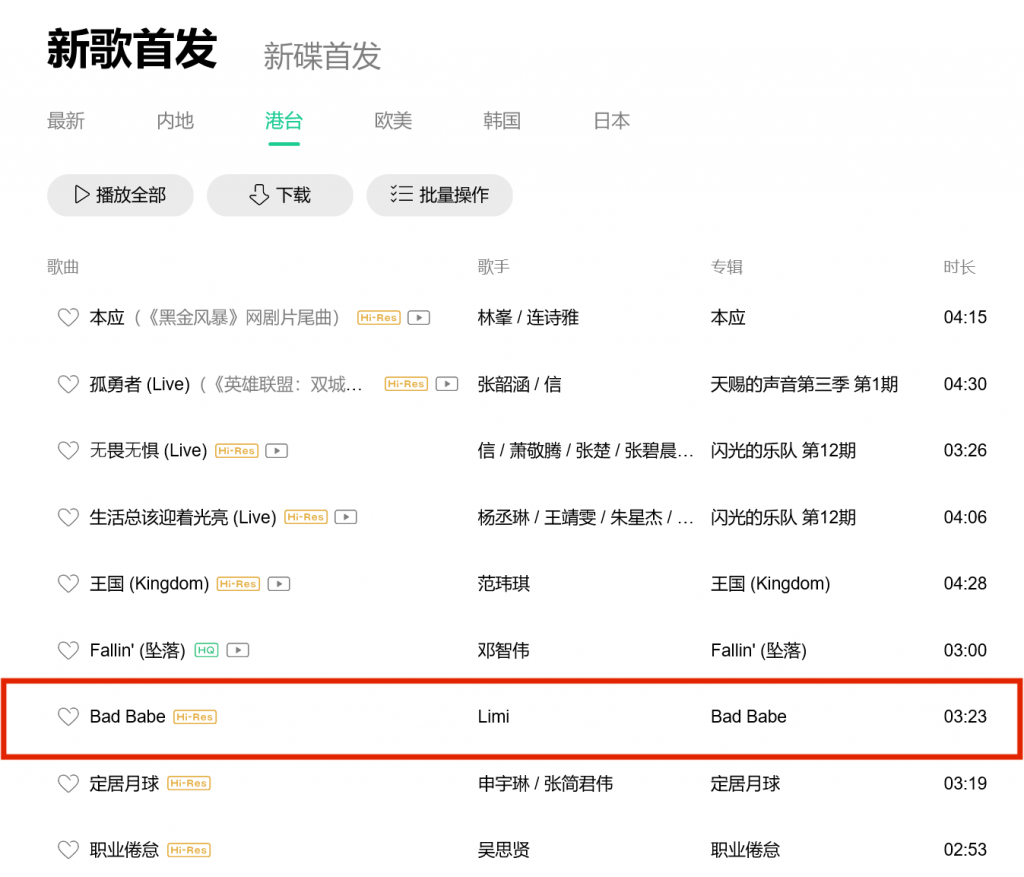Open MV icon next to 孤勇者 (Live)

(x=448, y=384)
